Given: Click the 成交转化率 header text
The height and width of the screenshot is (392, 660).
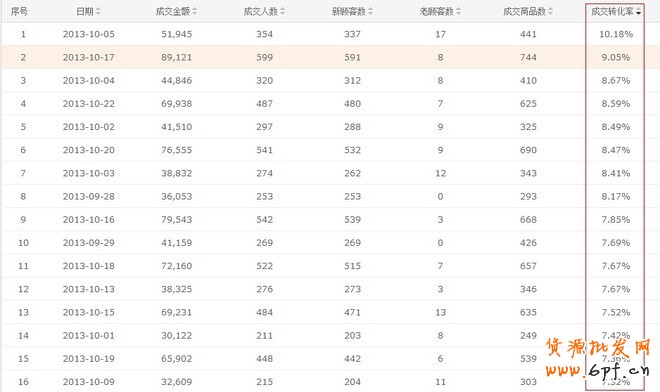Looking at the screenshot, I should point(612,11).
